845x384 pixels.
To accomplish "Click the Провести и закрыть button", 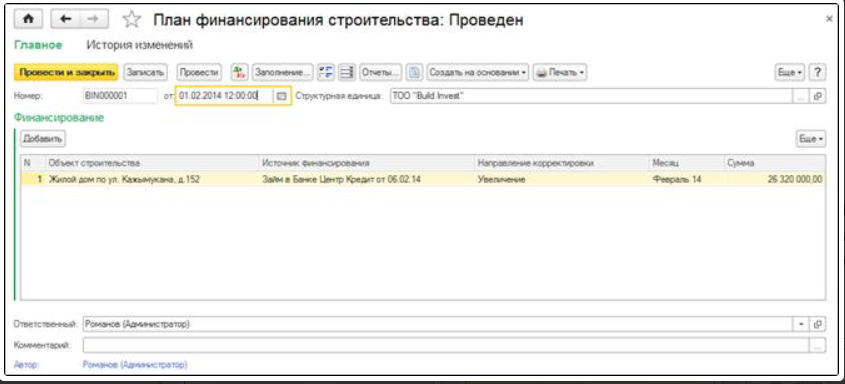I will 65,72.
